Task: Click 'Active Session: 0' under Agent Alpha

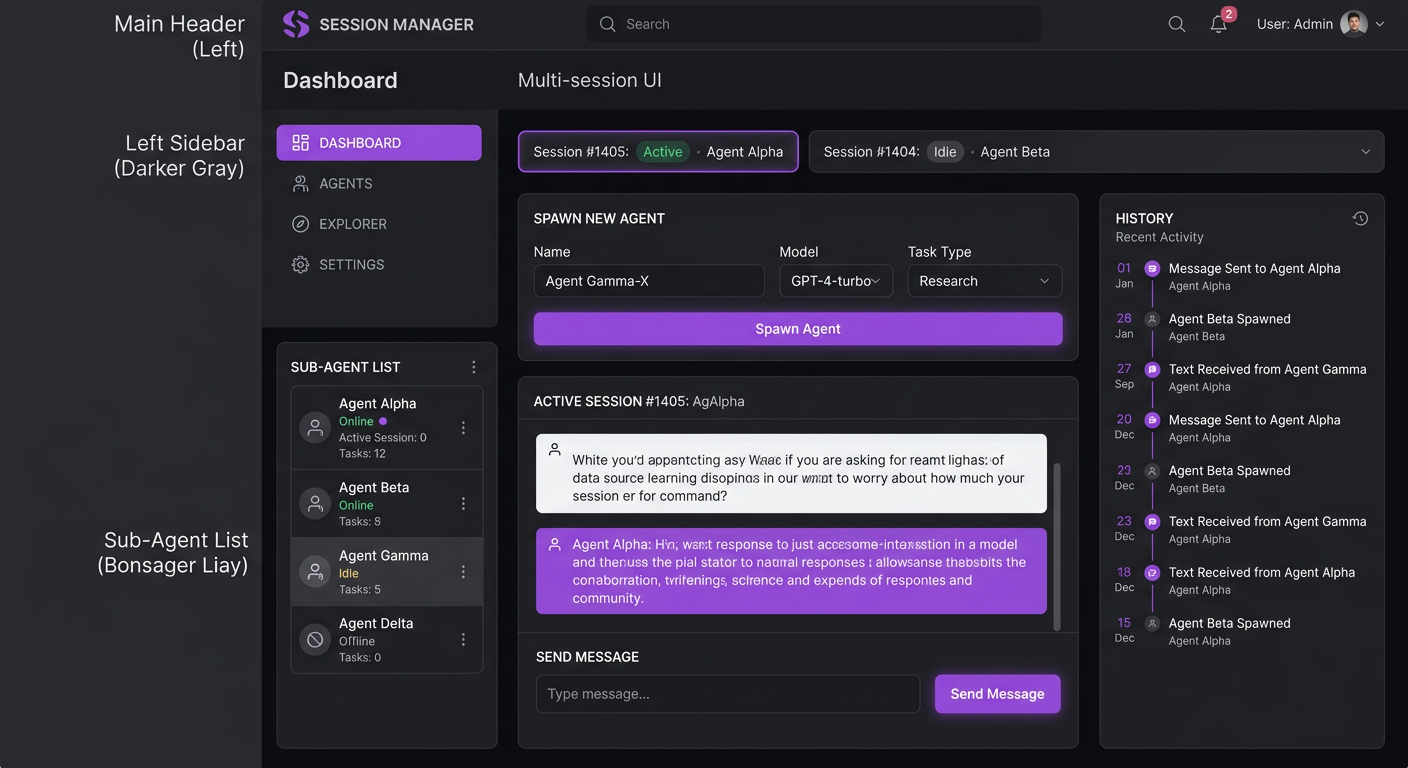Action: point(383,437)
